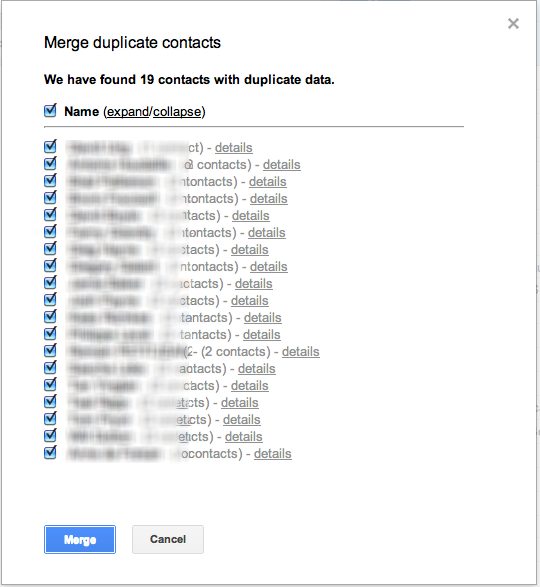Open details link of first contact row
This screenshot has height=587, width=540.
pyautogui.click(x=234, y=147)
